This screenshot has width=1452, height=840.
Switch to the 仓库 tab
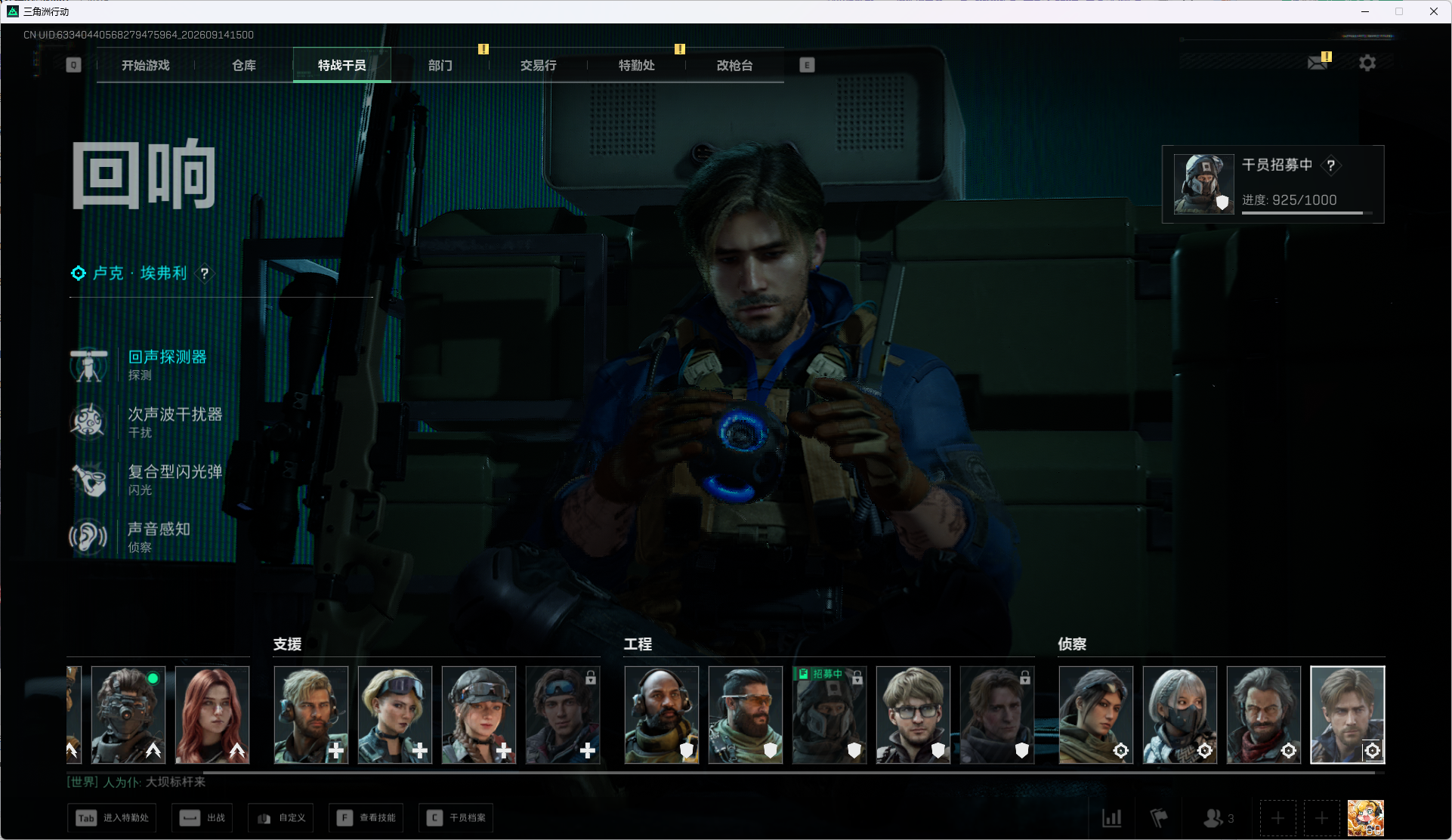point(244,65)
